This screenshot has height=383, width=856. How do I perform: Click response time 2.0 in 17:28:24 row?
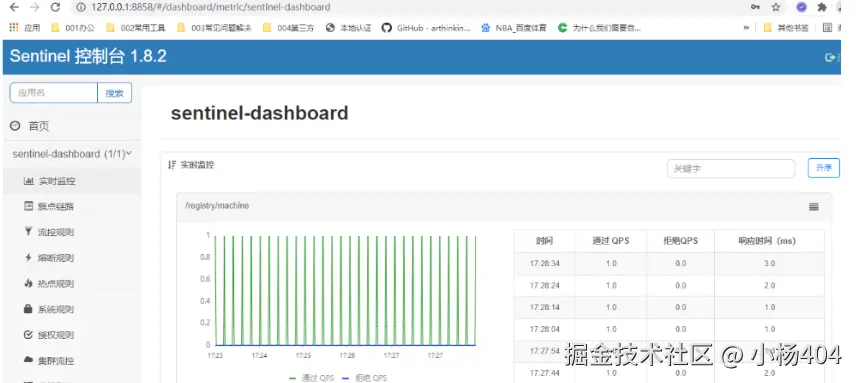(x=769, y=285)
